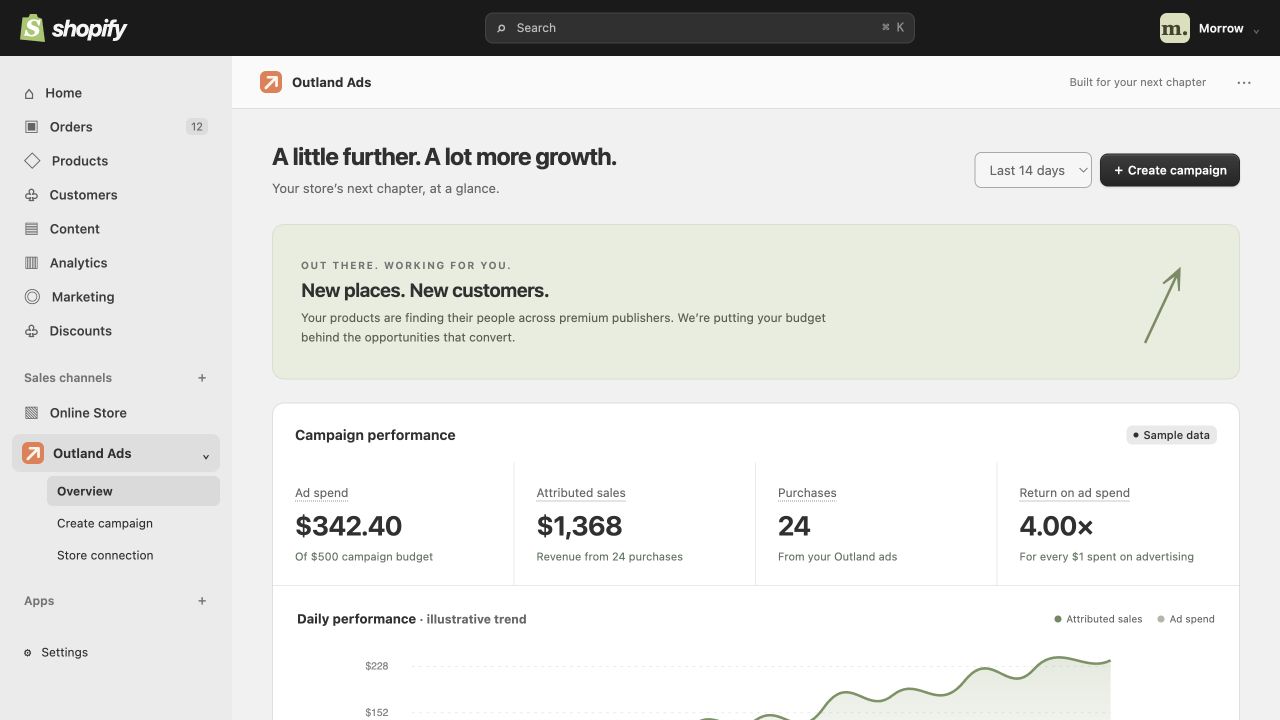Click the Home icon in sidebar
1280x720 pixels.
coord(29,93)
